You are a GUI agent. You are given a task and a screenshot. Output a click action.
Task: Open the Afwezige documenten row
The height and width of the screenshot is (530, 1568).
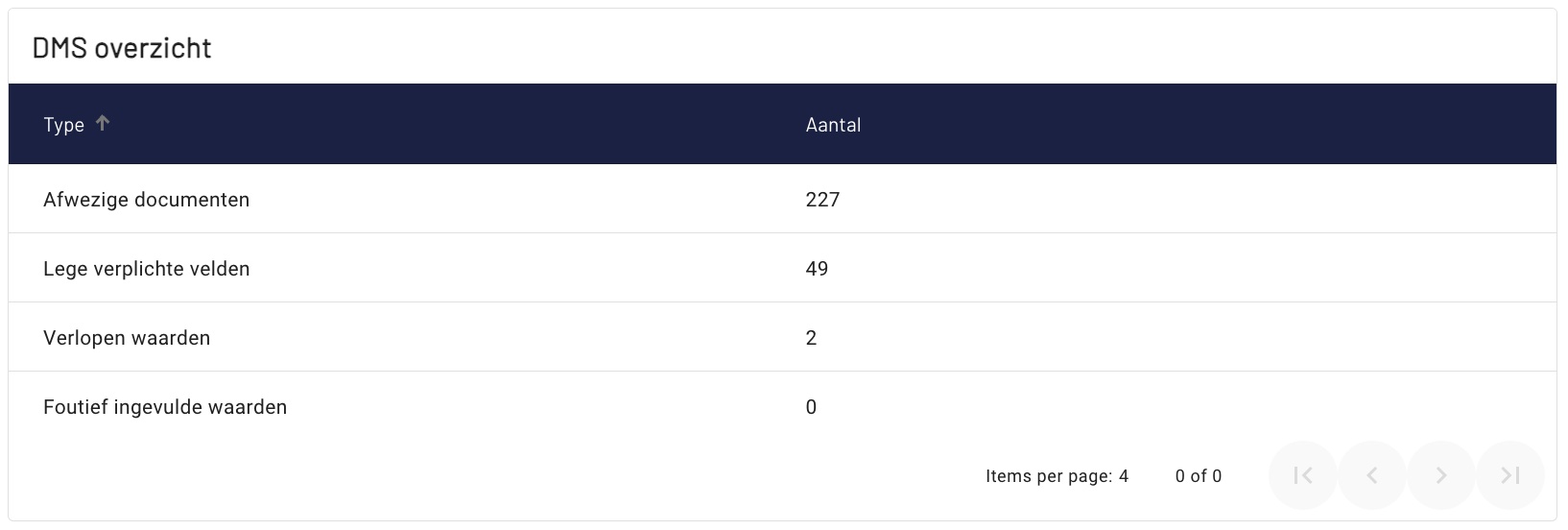782,199
